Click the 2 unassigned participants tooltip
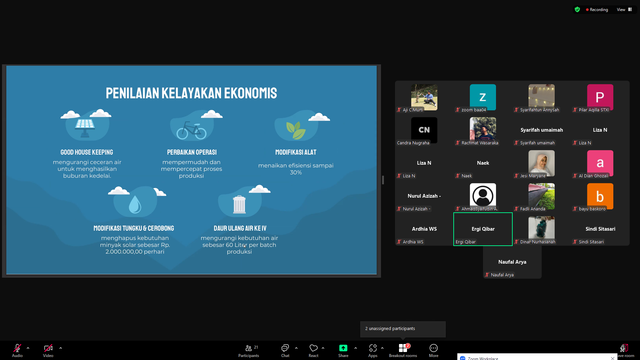The width and height of the screenshot is (640, 360). [x=402, y=329]
